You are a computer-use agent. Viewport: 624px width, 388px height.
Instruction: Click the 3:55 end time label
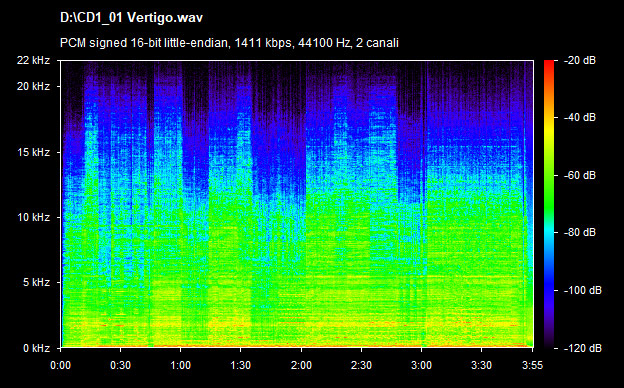pos(532,365)
